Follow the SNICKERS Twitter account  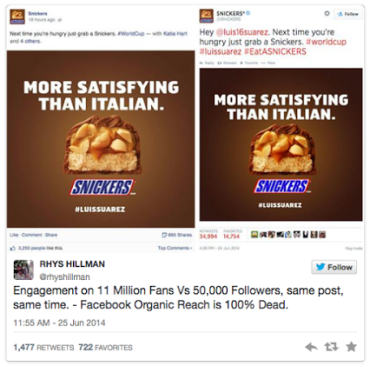(x=348, y=14)
